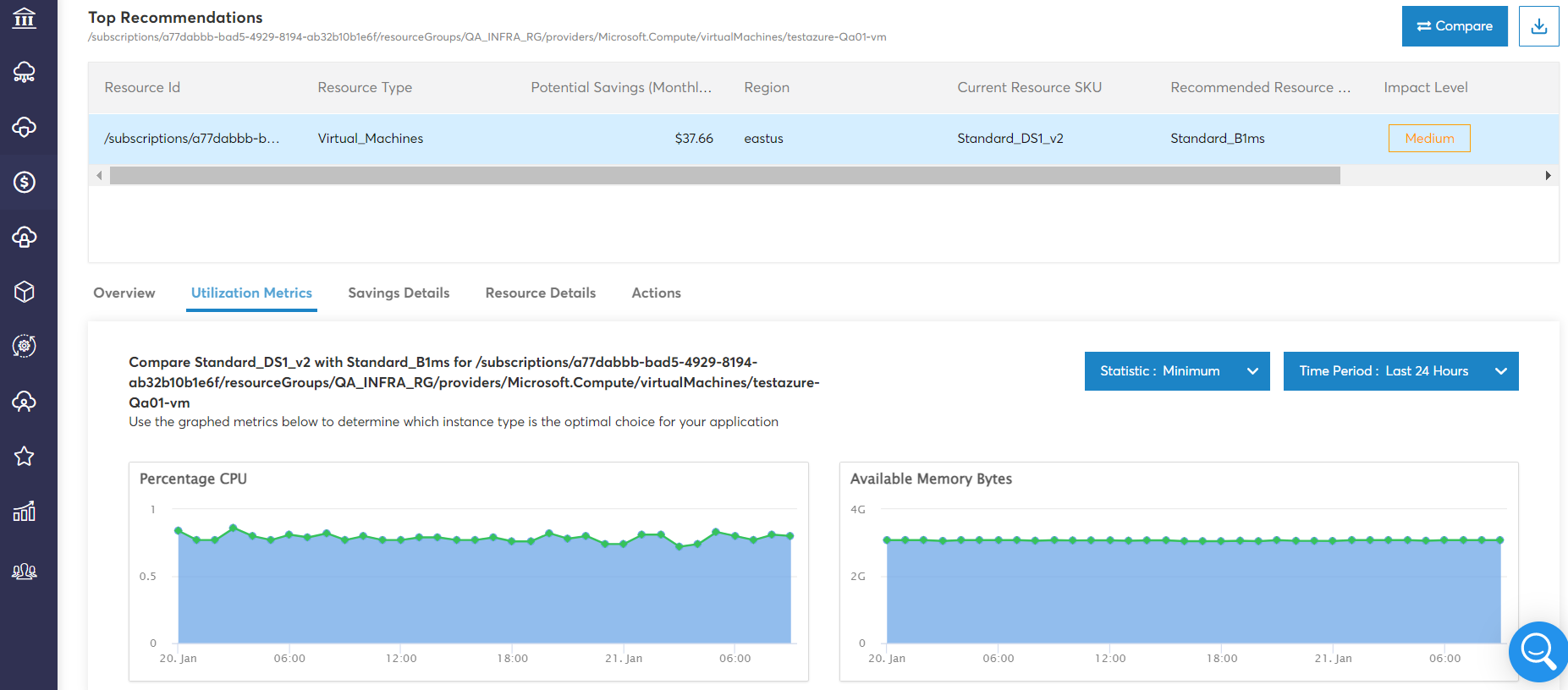Screen dimensions: 1568x690
Task: Go to the Resource Details tab
Action: point(540,293)
